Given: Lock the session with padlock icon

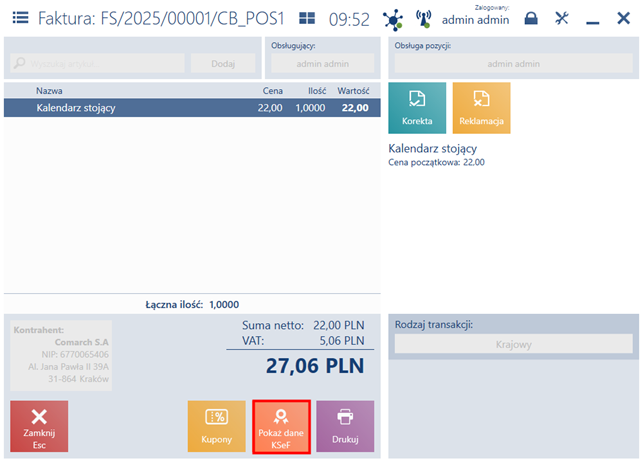Looking at the screenshot, I should point(531,18).
